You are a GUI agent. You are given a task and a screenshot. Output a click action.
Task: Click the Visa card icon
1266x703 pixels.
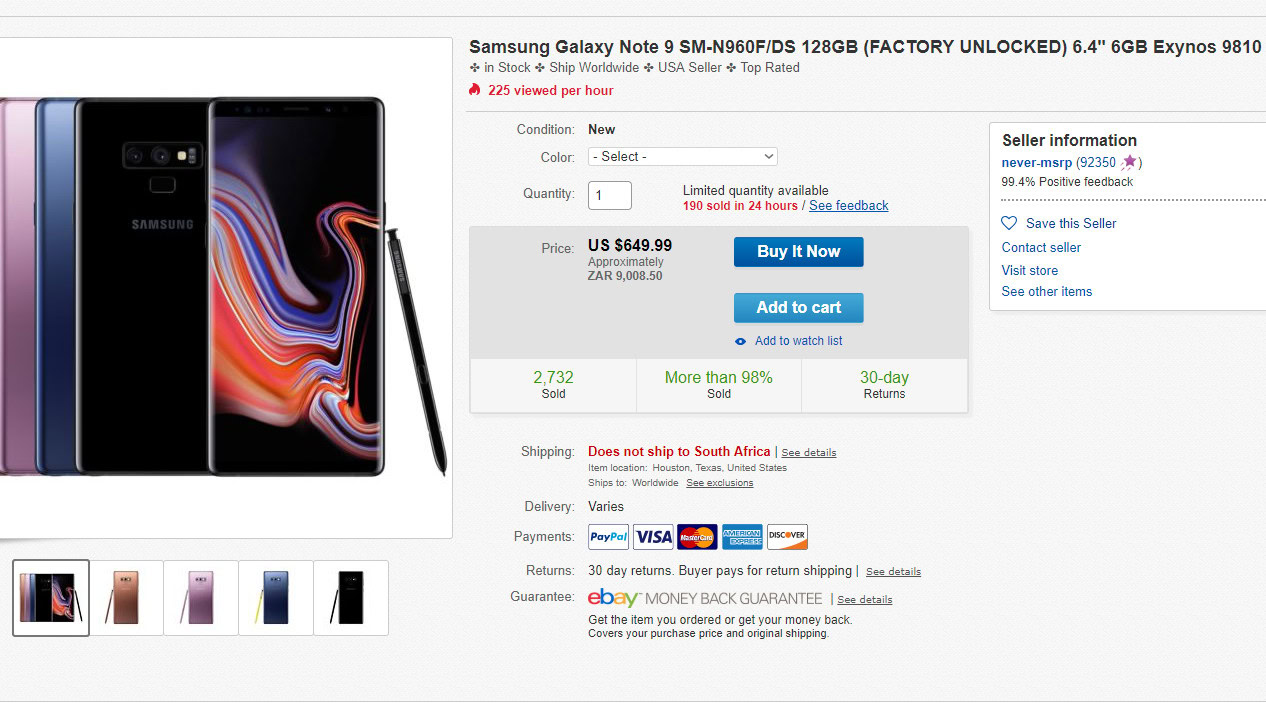click(653, 537)
